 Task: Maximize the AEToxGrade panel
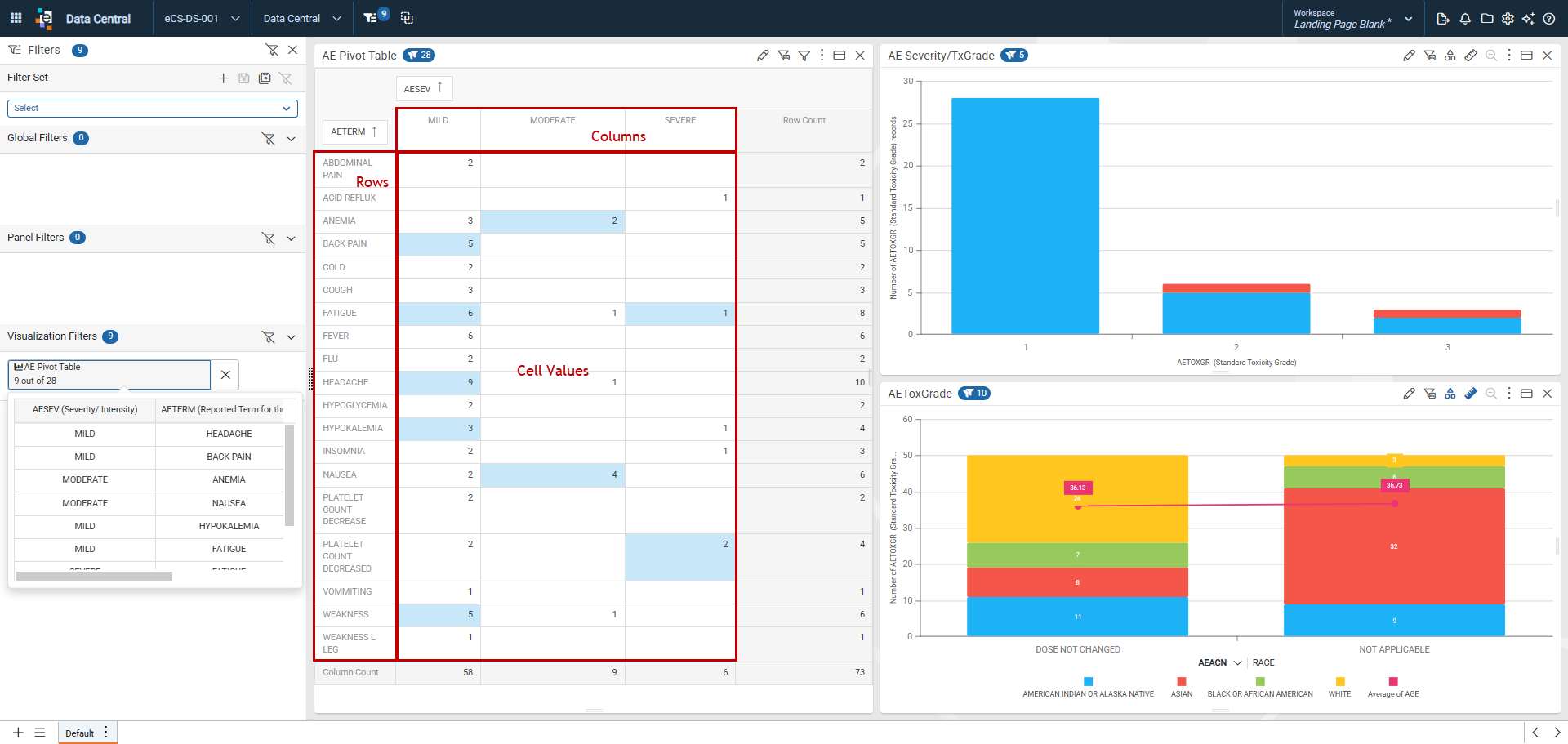coord(1526,394)
